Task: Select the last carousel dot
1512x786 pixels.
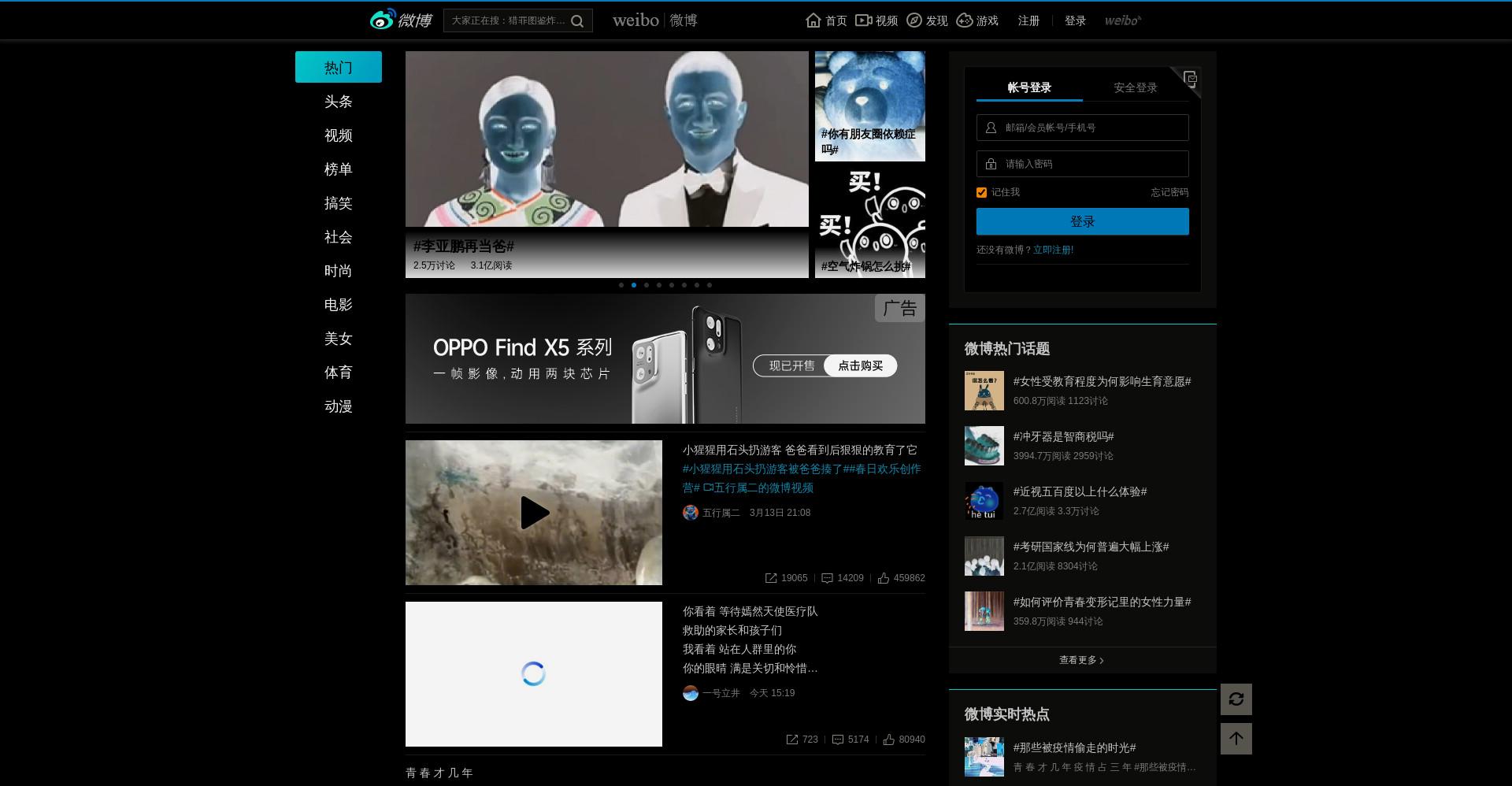Action: click(x=710, y=285)
